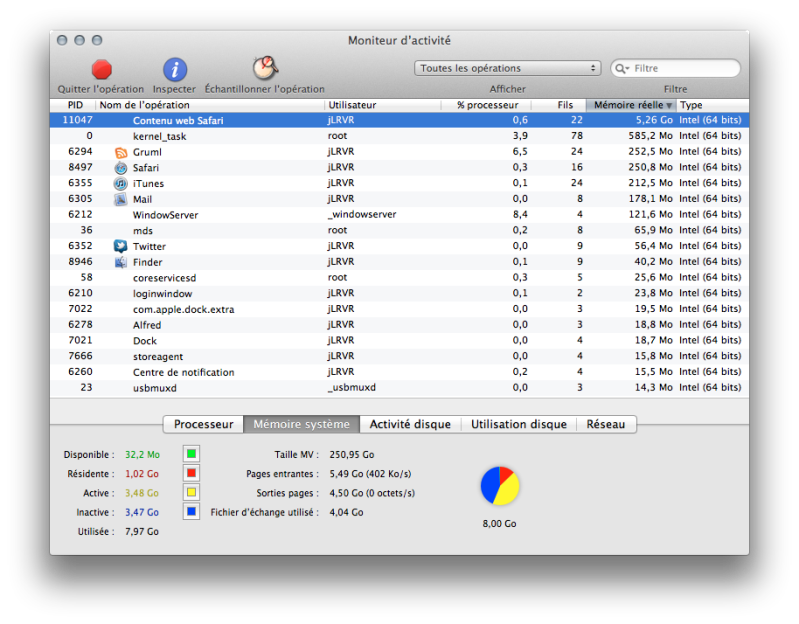Select the loginwindow process row
The height and width of the screenshot is (624, 799).
(x=400, y=293)
